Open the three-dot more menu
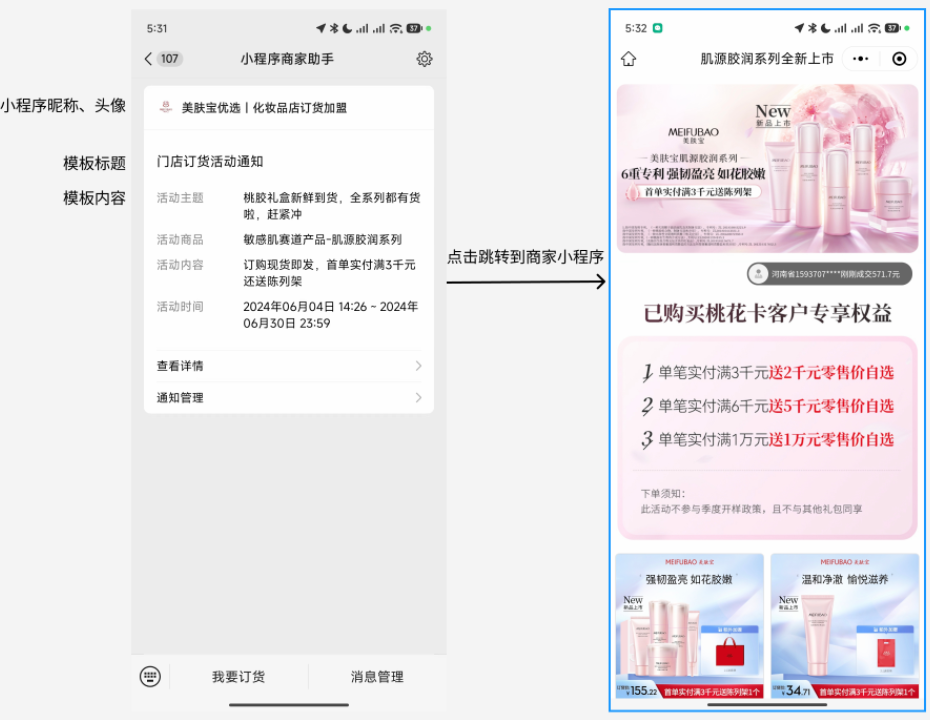Viewport: 930px width, 720px height. click(x=861, y=59)
